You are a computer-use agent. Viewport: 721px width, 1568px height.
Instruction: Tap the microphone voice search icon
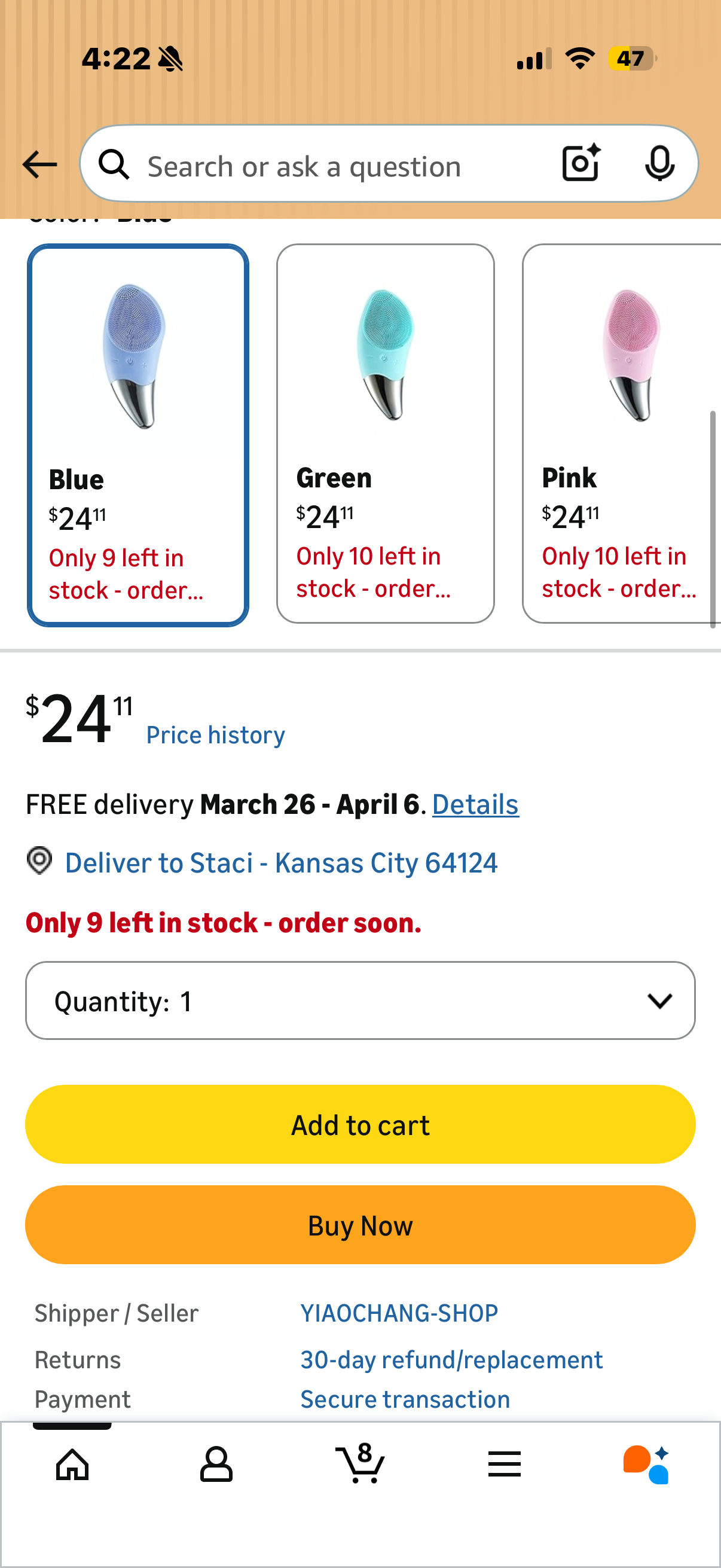pos(659,164)
